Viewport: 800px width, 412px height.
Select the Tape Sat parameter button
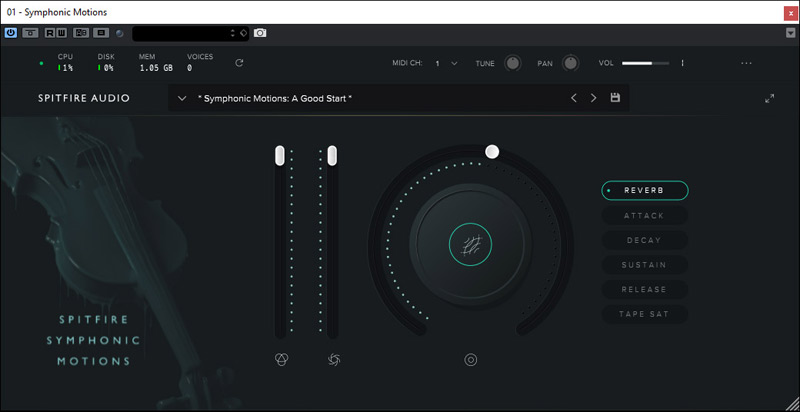click(644, 314)
